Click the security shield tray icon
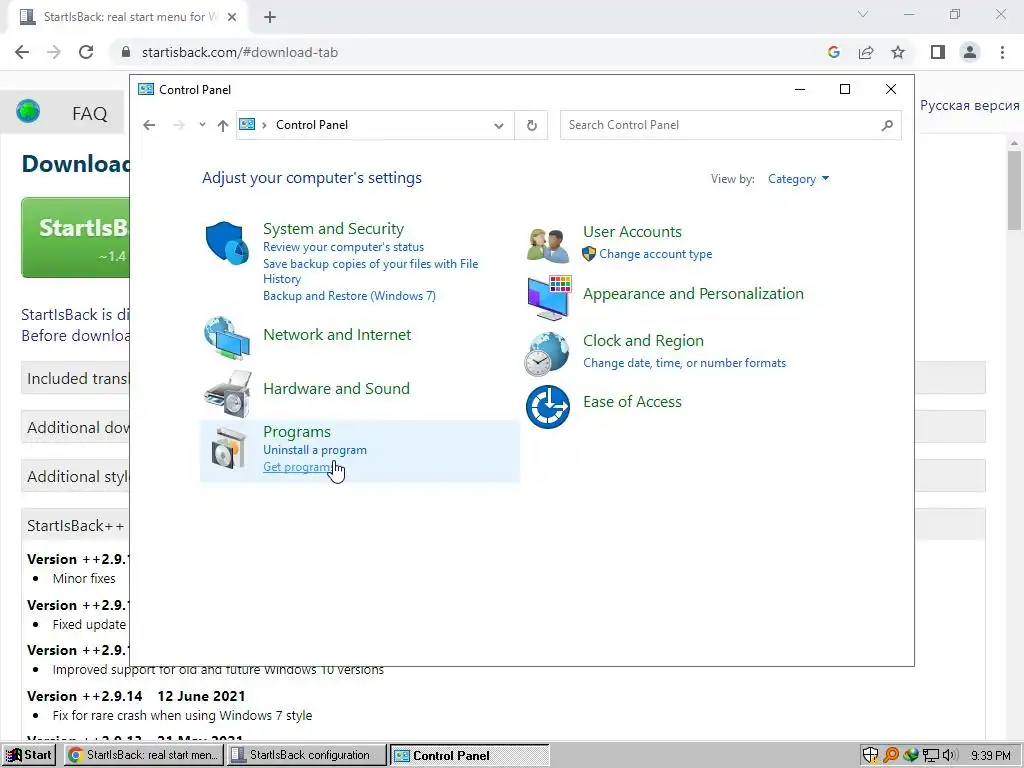The width and height of the screenshot is (1024, 768). tap(871, 756)
